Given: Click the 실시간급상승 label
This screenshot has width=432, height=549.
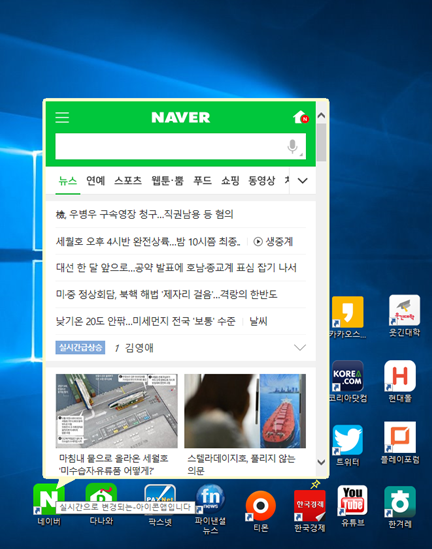Looking at the screenshot, I should (x=80, y=347).
